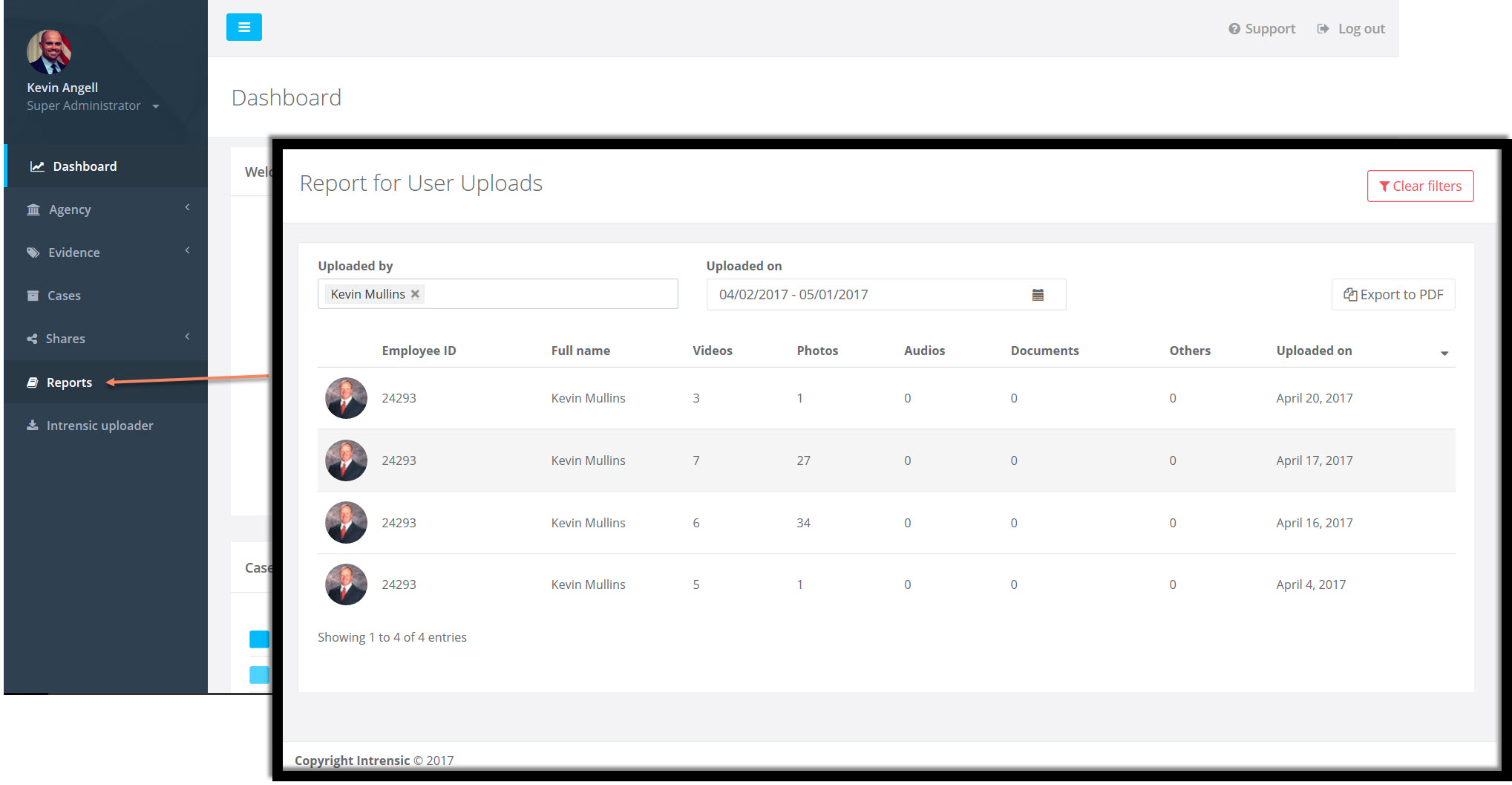The image size is (1512, 785).
Task: Sort by Uploaded on column arrow
Action: 1444,353
